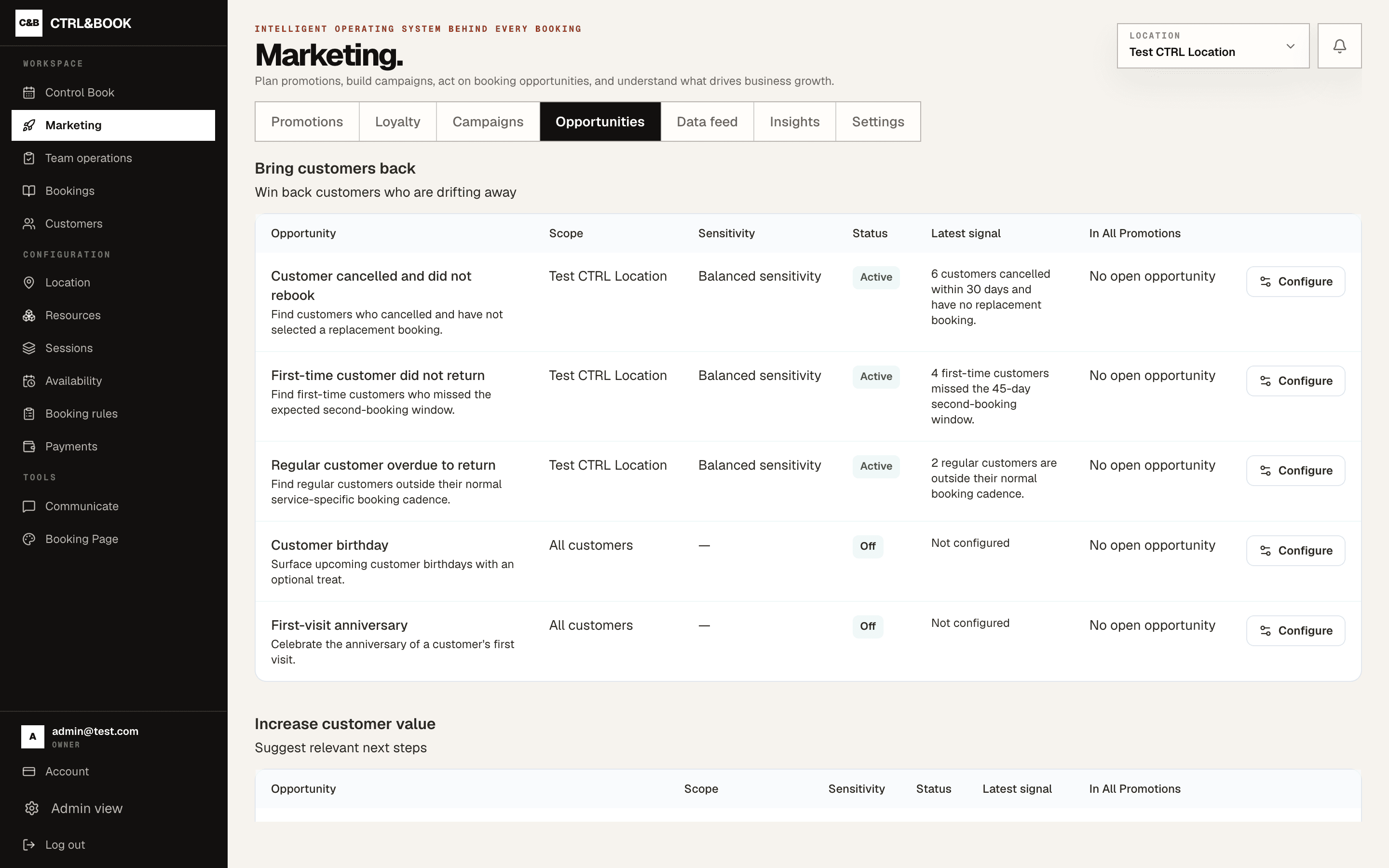Click Active status of first-time customer row

pos(876,377)
